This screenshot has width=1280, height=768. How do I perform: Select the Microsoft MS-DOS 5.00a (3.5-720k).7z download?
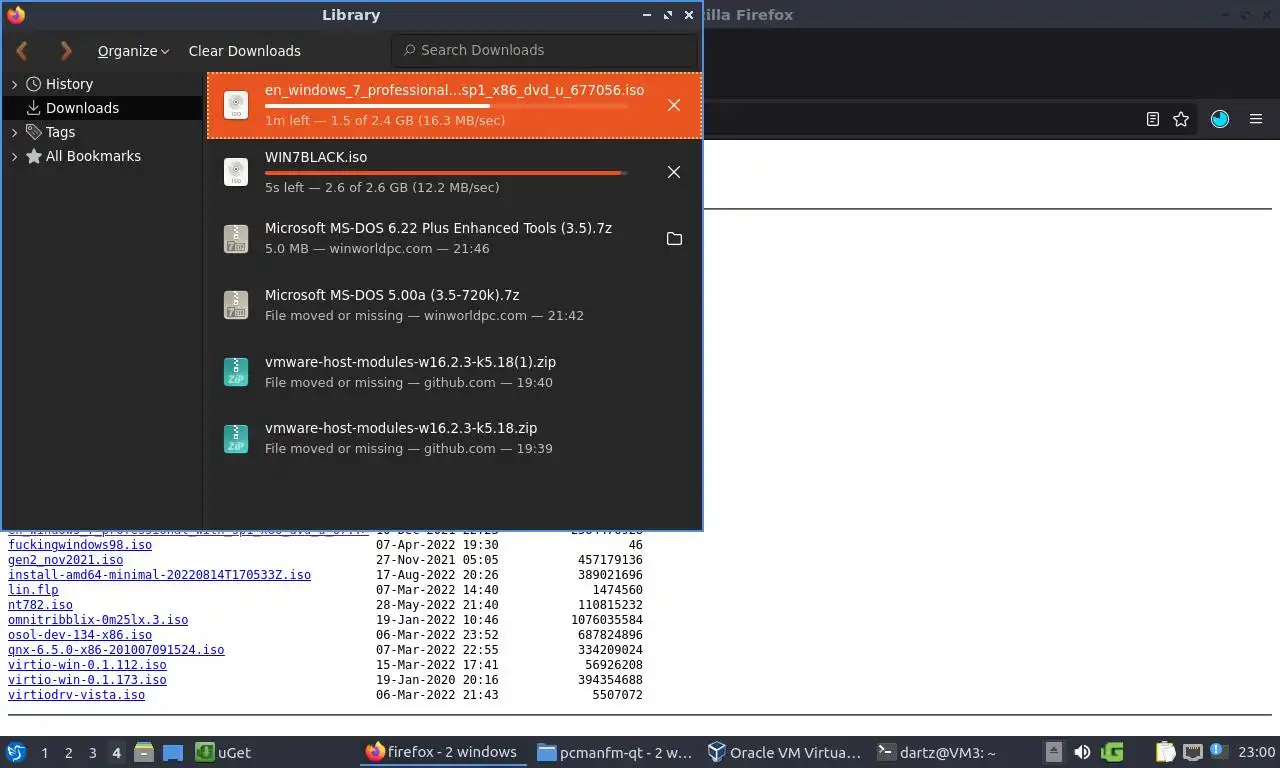pos(454,305)
